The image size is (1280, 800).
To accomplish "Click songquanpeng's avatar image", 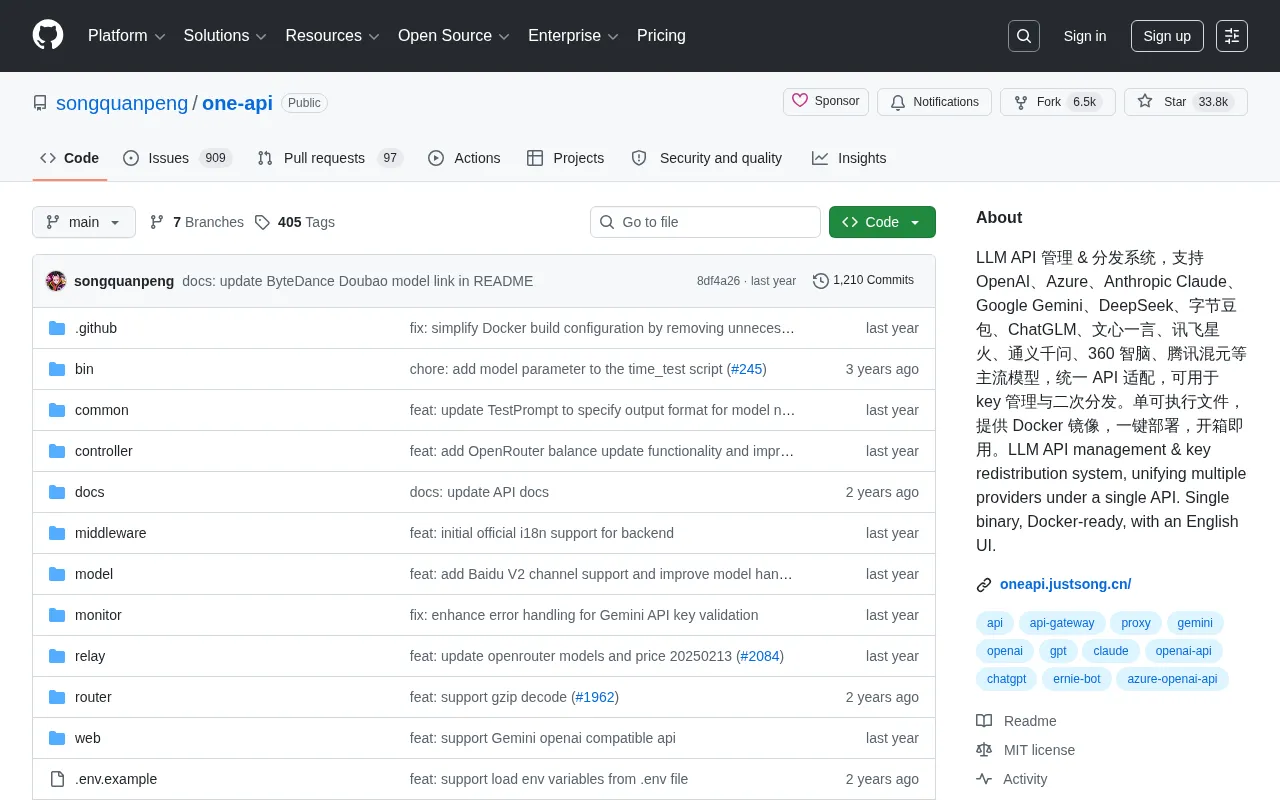I will coord(56,281).
